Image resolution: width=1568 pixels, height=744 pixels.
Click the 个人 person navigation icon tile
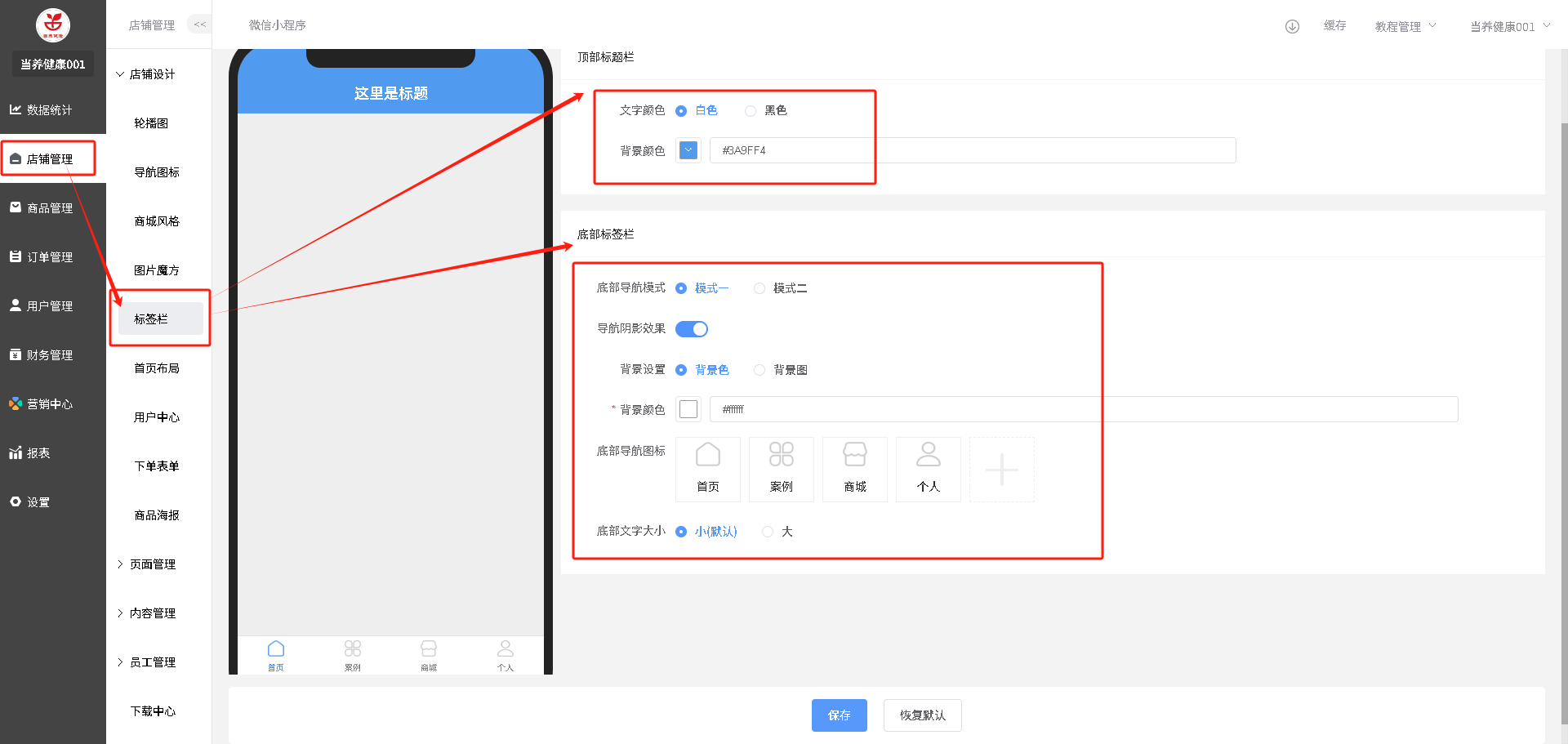[x=928, y=469]
